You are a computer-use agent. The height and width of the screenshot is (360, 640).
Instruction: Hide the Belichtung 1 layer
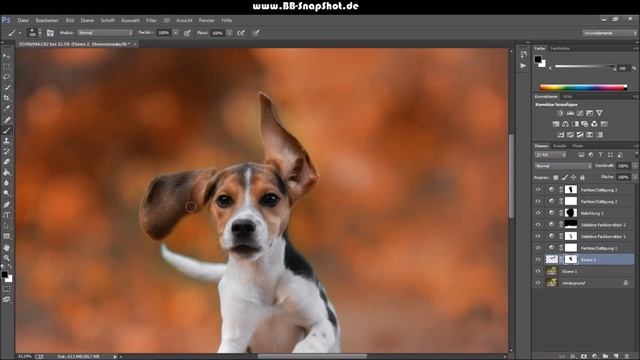(538, 213)
